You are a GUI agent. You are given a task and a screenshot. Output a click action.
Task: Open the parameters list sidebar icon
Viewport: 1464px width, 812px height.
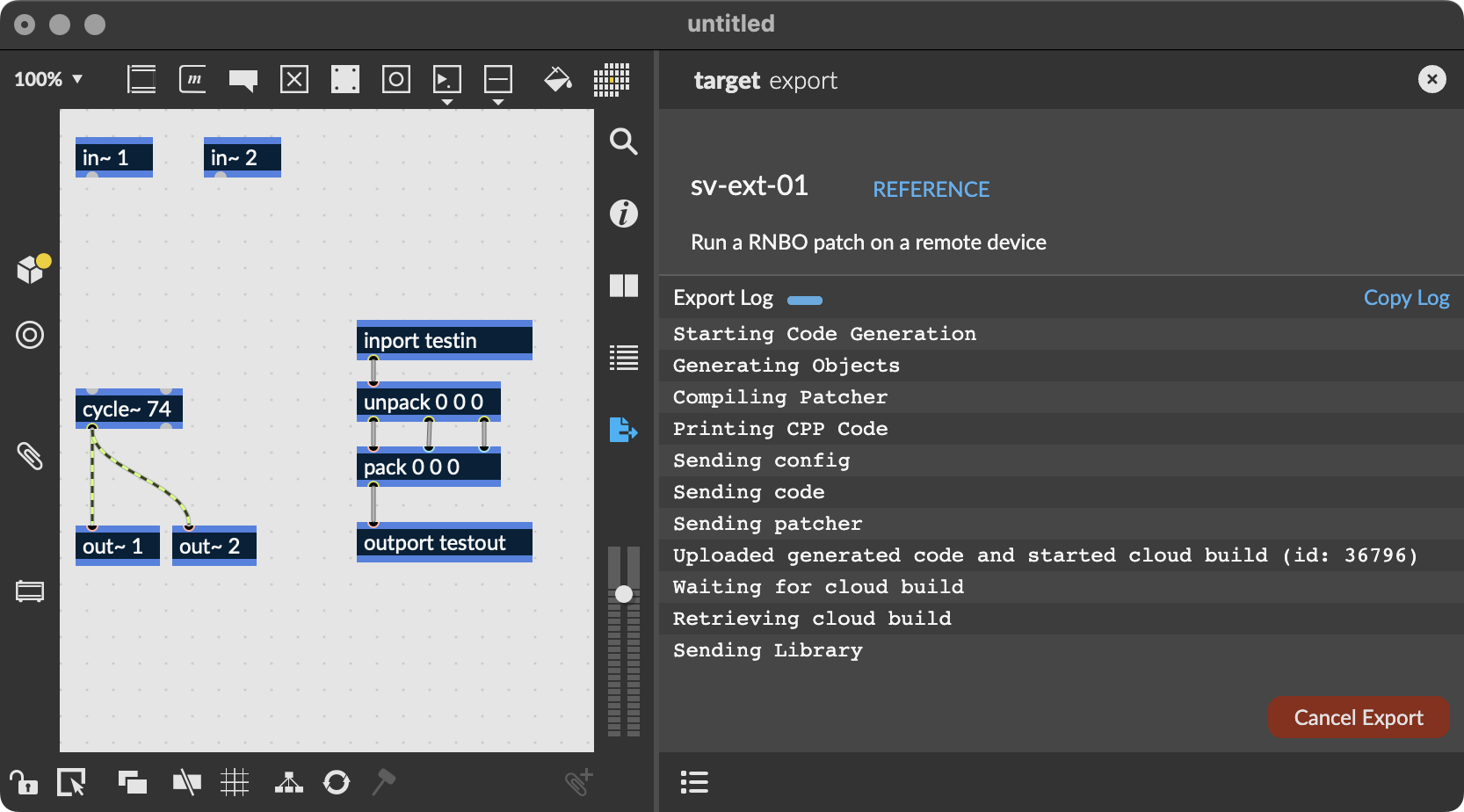click(x=624, y=358)
